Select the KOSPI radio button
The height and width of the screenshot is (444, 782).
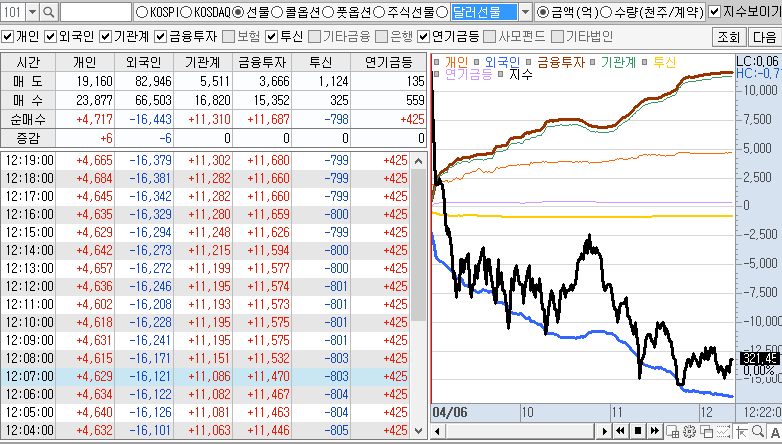(x=141, y=12)
